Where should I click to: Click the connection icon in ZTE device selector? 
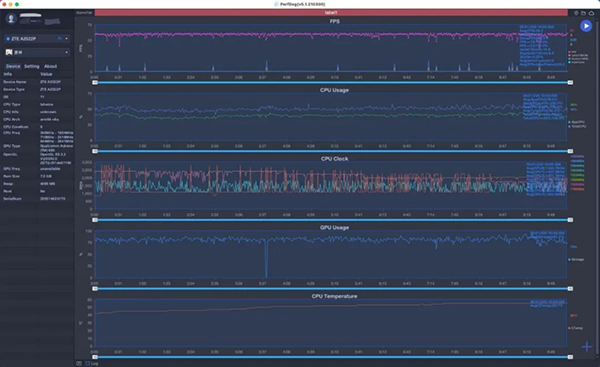point(59,39)
